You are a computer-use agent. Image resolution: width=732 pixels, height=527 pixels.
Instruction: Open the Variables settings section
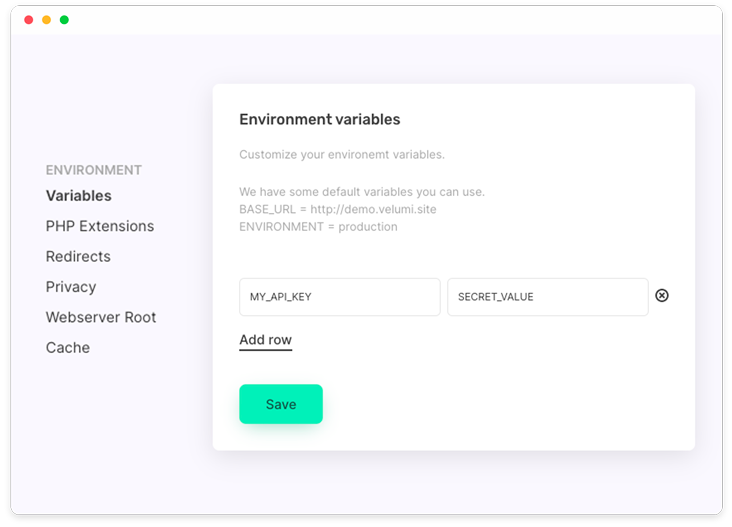[78, 196]
